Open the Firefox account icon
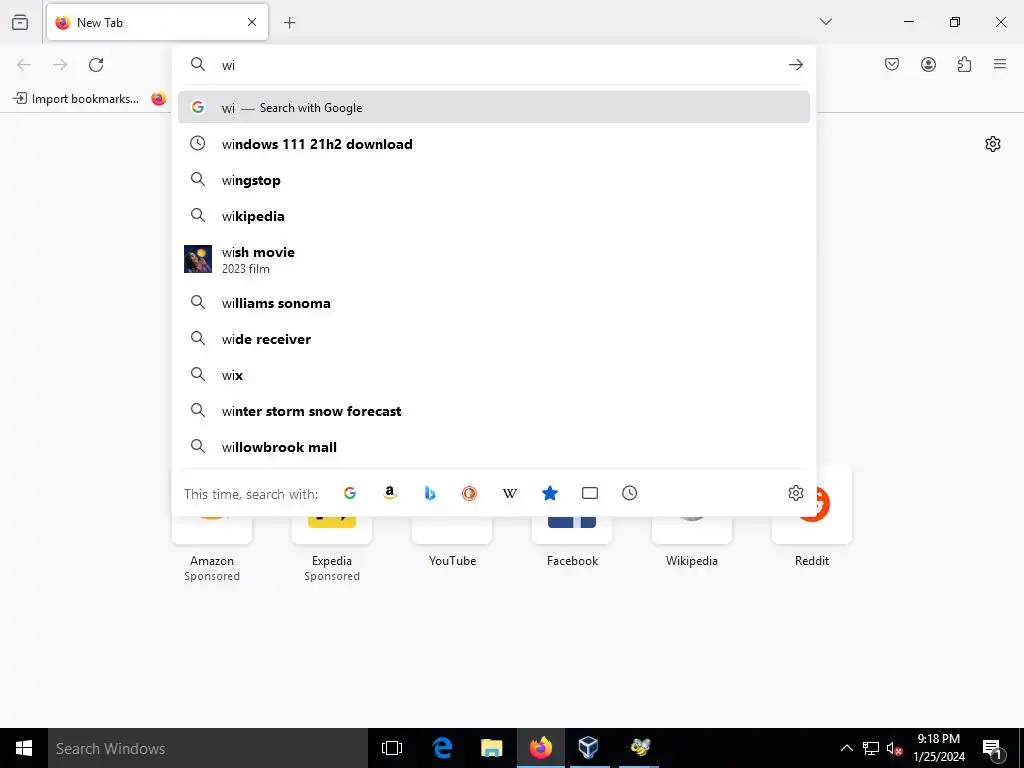This screenshot has height=768, width=1024. [928, 64]
